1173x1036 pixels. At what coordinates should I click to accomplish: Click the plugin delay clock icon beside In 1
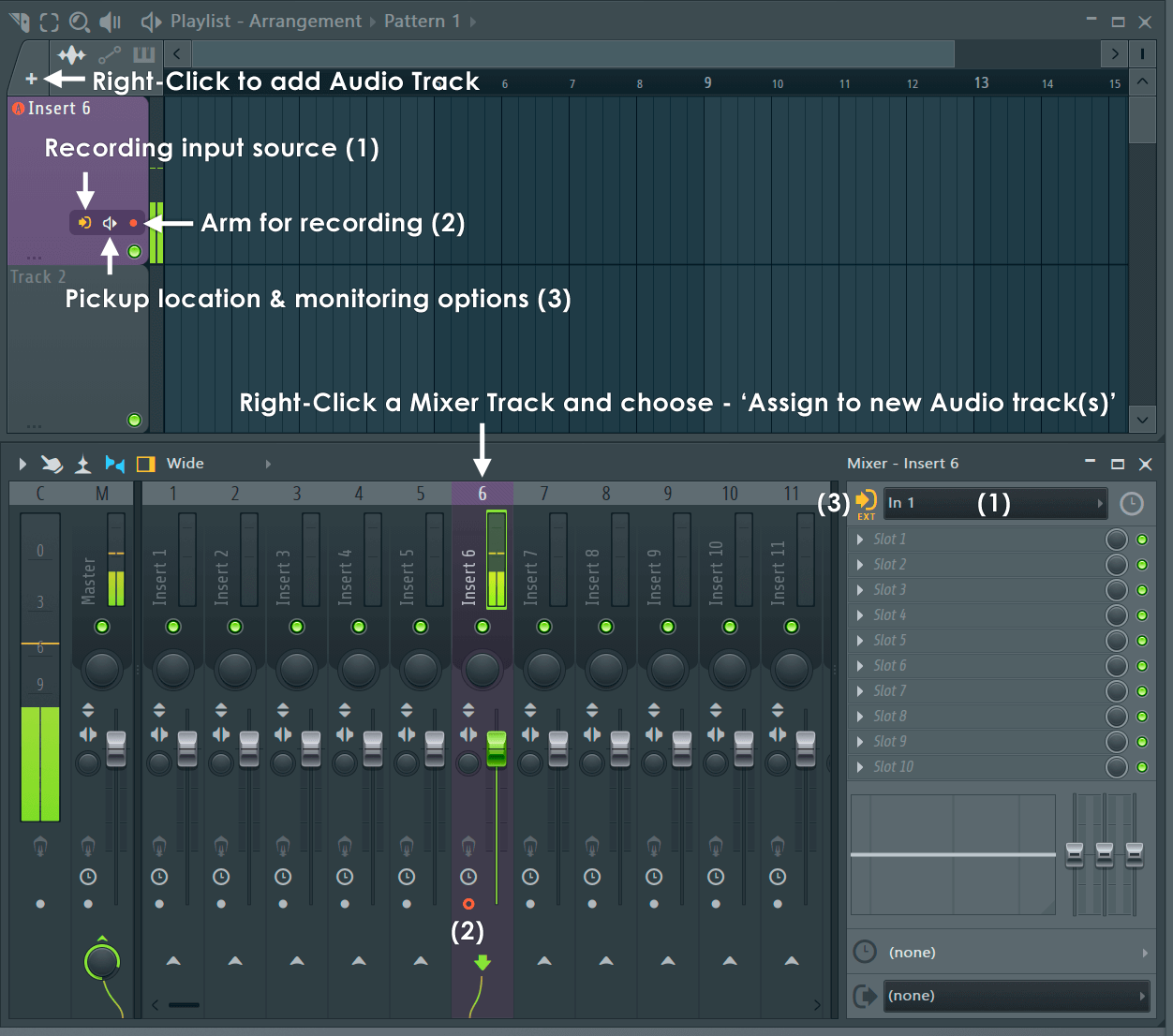tap(1131, 503)
